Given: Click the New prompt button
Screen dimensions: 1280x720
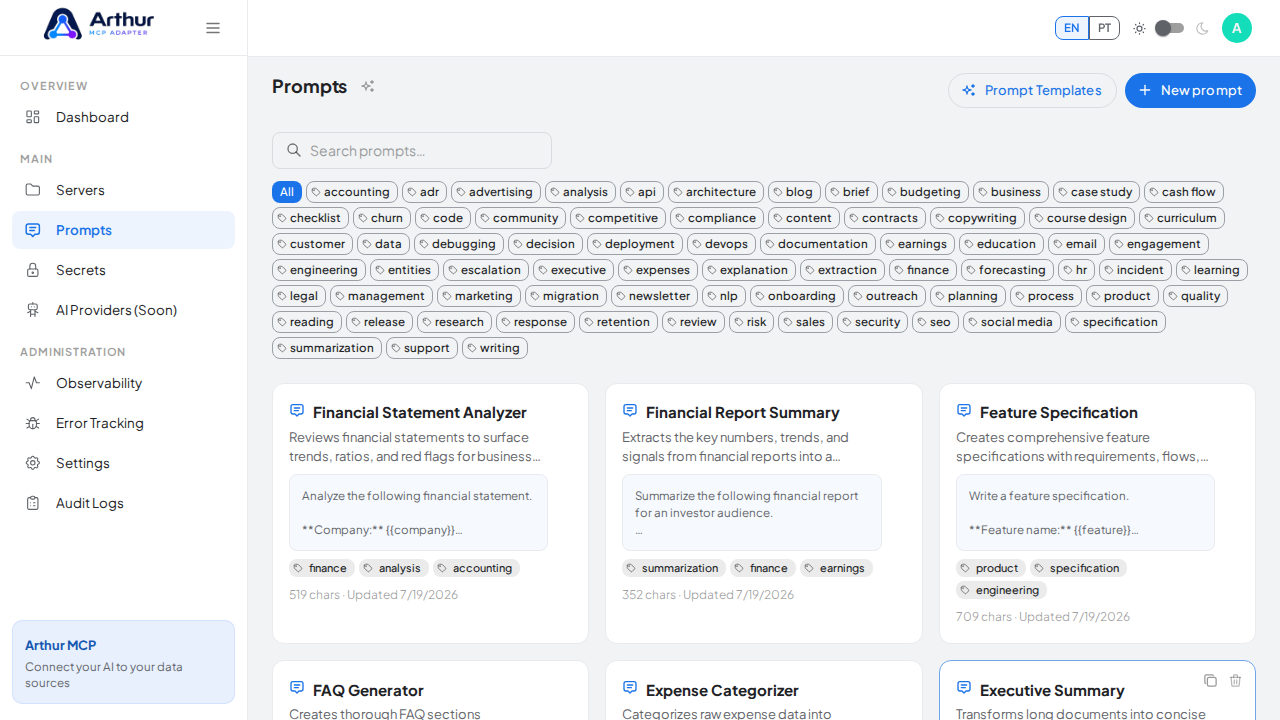Looking at the screenshot, I should pos(1190,90).
